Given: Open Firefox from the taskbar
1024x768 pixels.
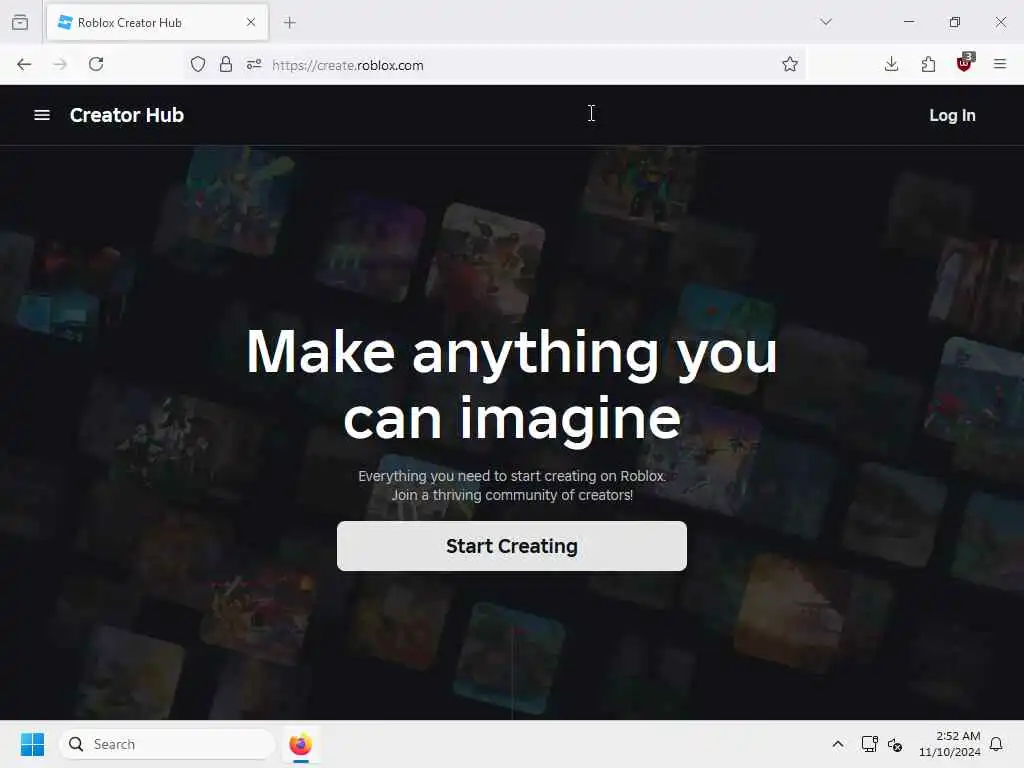Looking at the screenshot, I should coord(300,744).
